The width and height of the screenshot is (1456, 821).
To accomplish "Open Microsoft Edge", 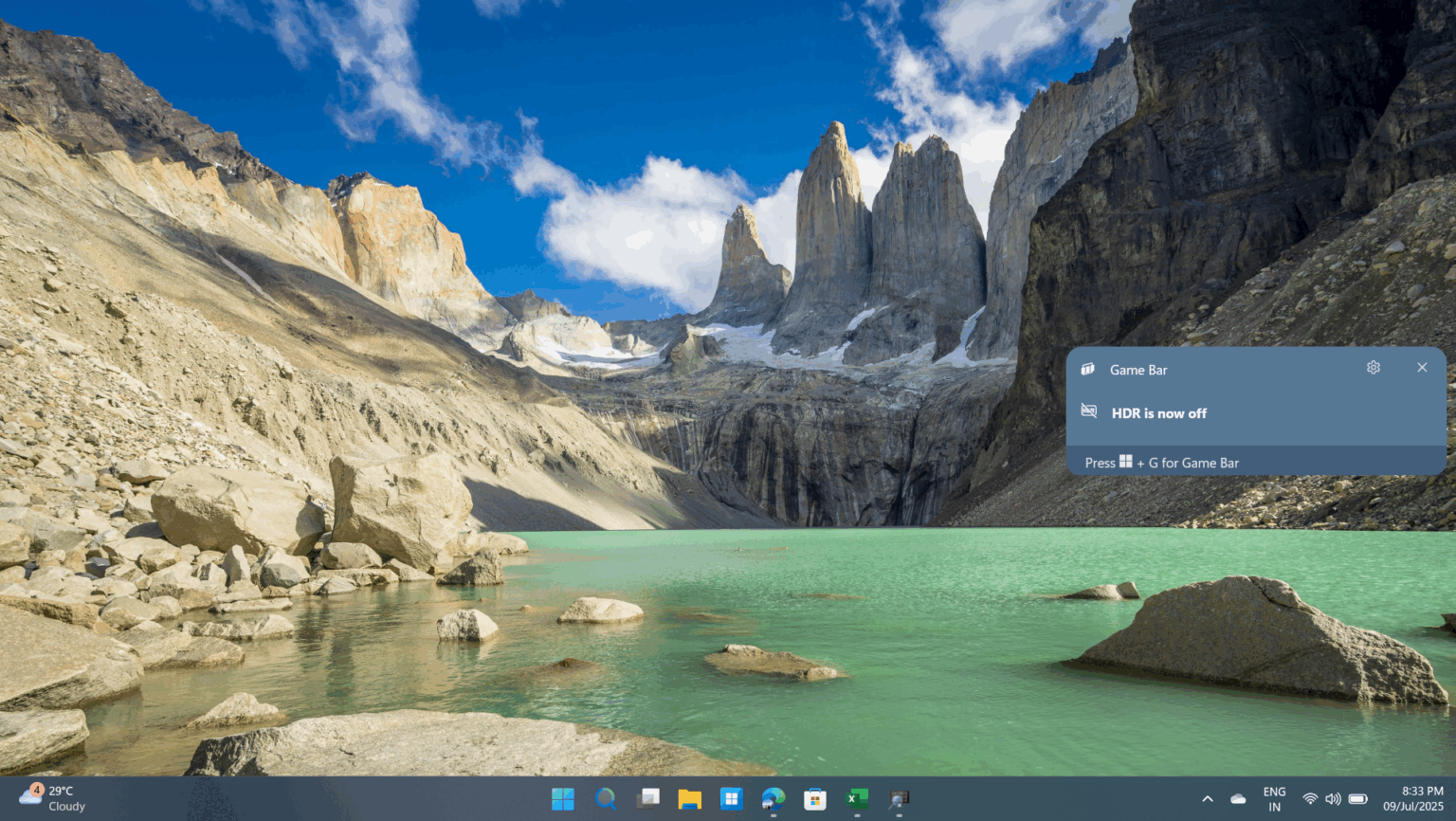I will [773, 799].
